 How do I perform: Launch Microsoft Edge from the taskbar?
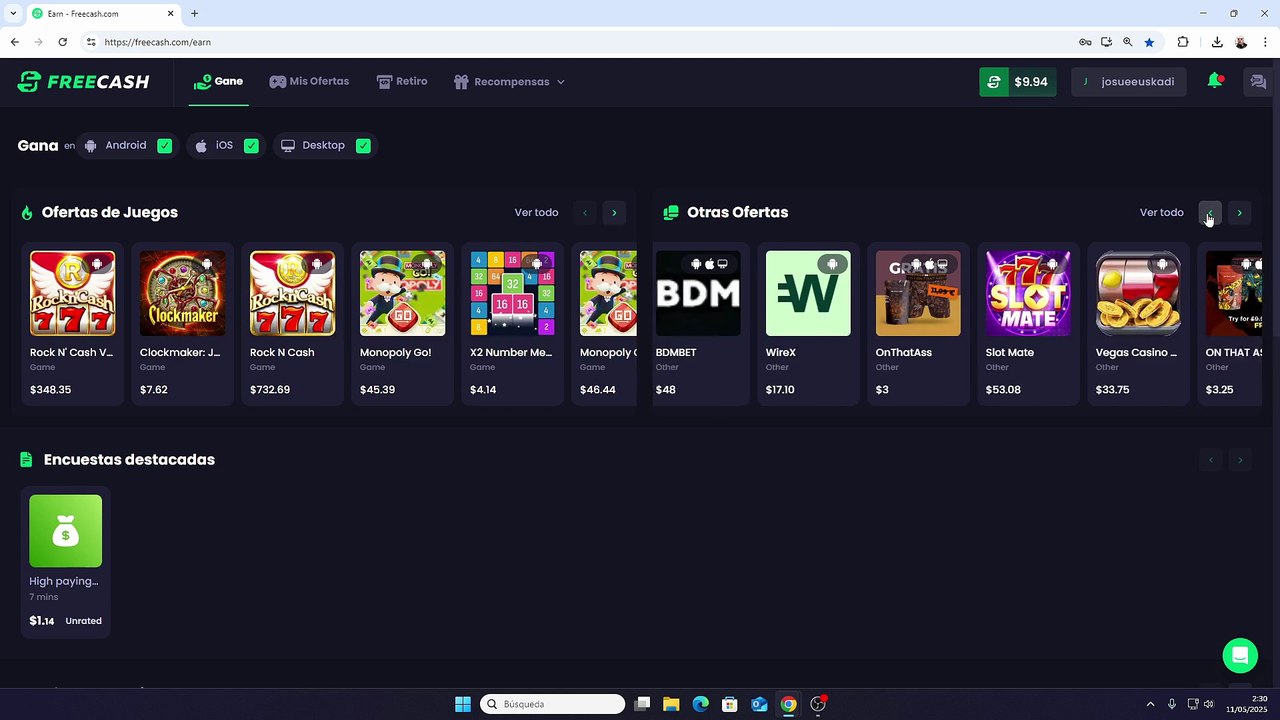click(701, 704)
